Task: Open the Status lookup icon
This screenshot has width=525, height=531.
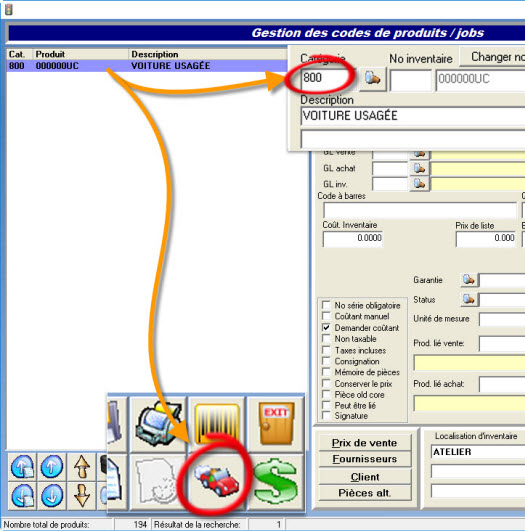Action: click(x=469, y=299)
